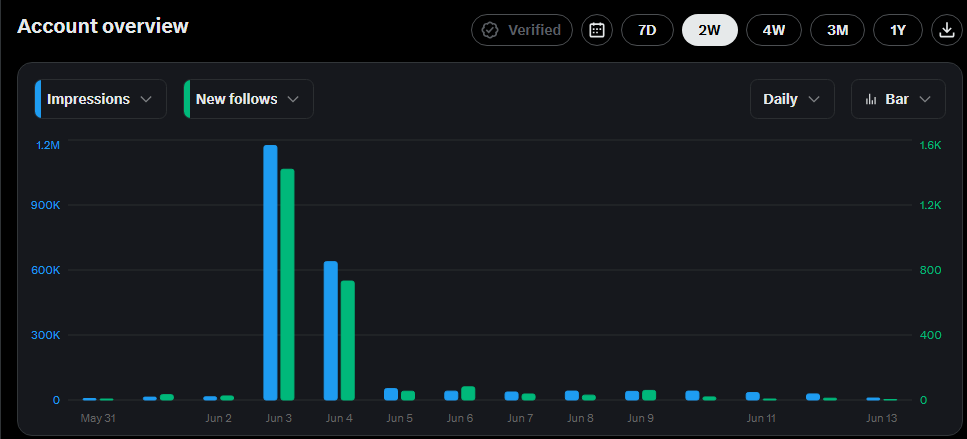This screenshot has height=439, width=967.
Task: Click the blue Impressions bar for Jun 4
Action: [331, 330]
